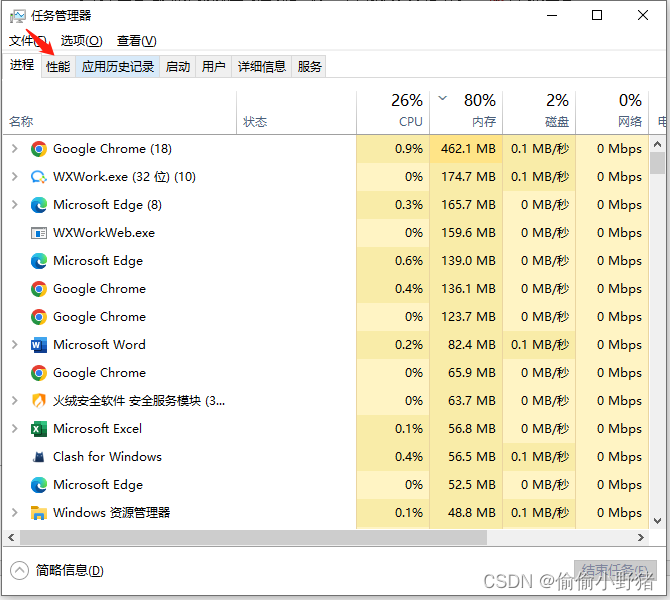The image size is (670, 600).
Task: Switch to the 服务 tab
Action: point(309,67)
